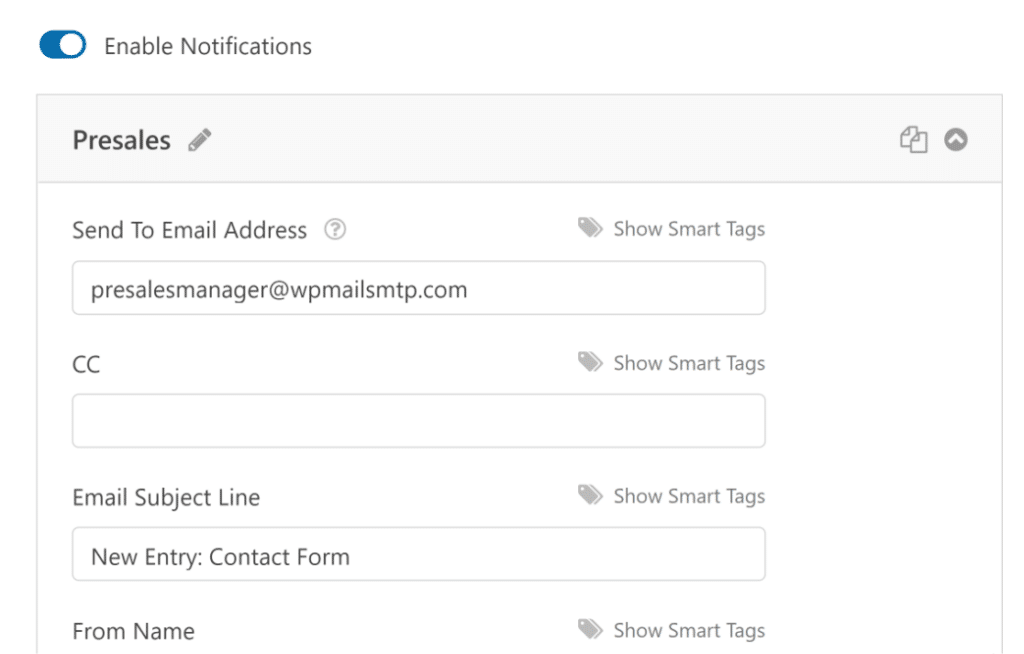Open Smart Tags list for Email Subject Line
Screen dimensions: 1024x654
[x=689, y=495]
